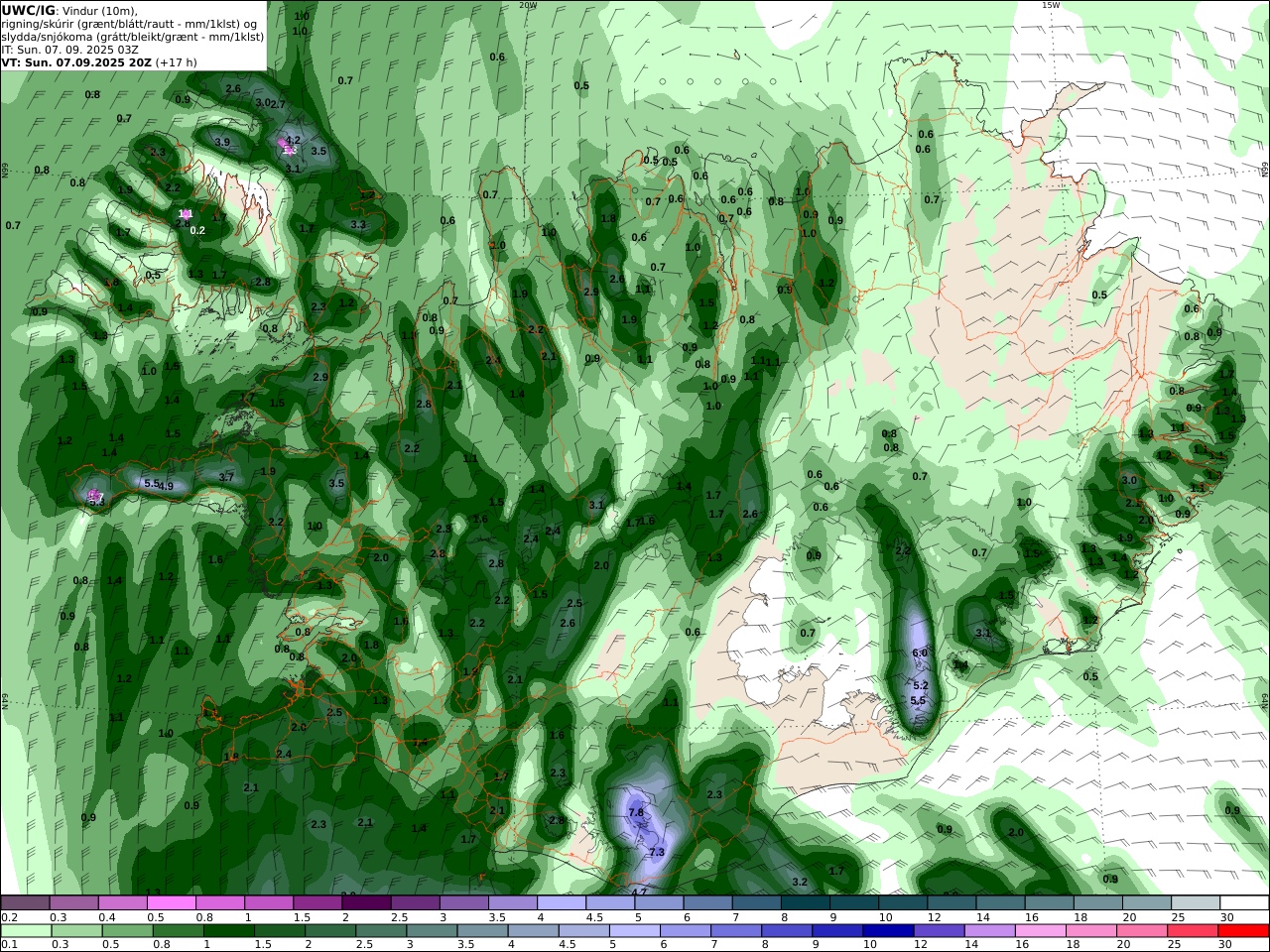Screen dimensions: 1270x952
Task: Select dark teal snow swatch 8–9
Action: (806, 902)
